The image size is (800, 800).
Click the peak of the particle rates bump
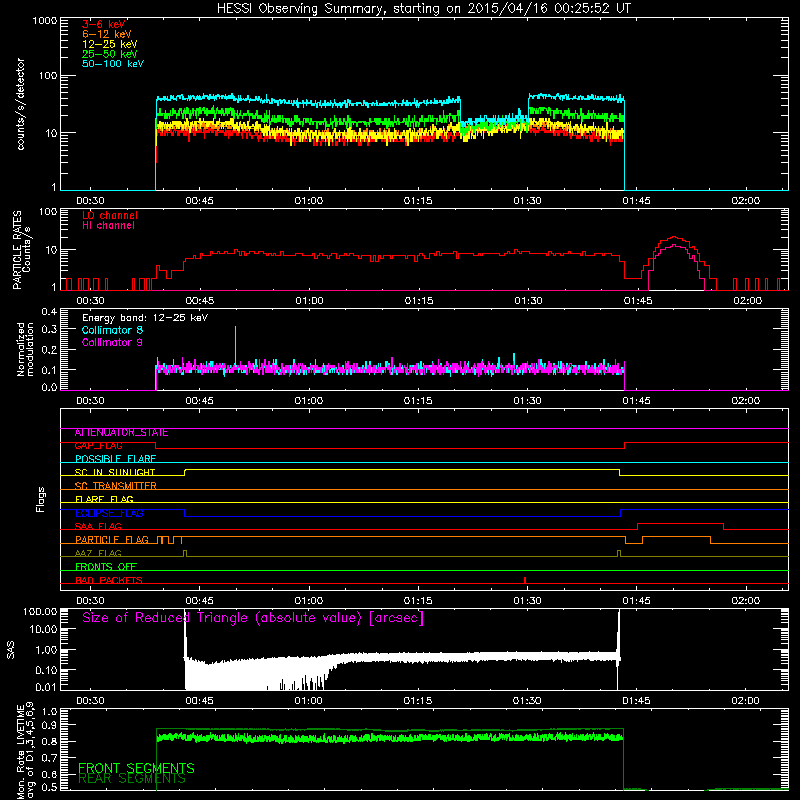click(674, 237)
